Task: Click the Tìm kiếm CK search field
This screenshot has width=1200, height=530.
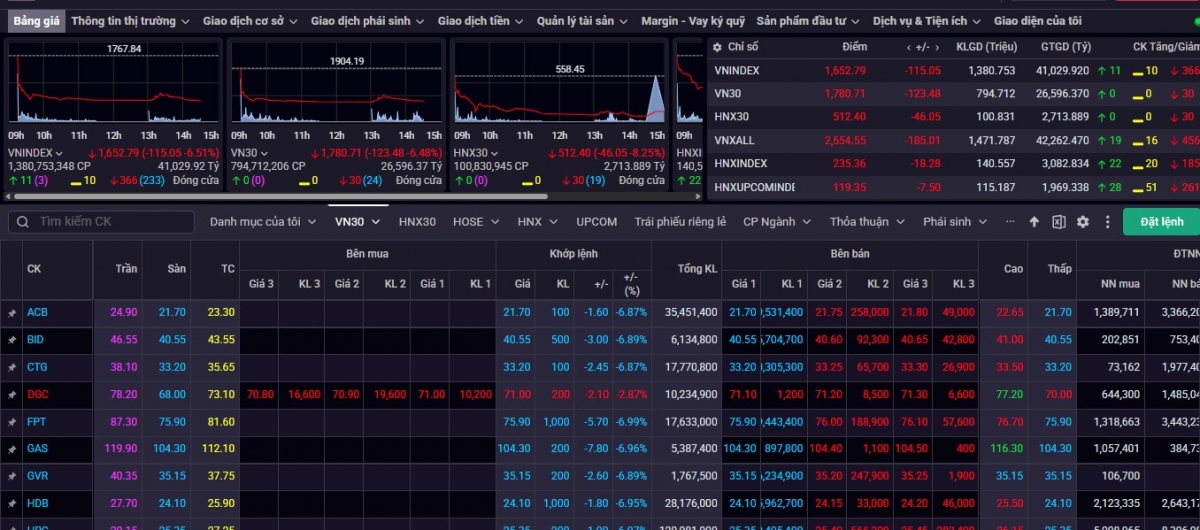Action: 110,222
